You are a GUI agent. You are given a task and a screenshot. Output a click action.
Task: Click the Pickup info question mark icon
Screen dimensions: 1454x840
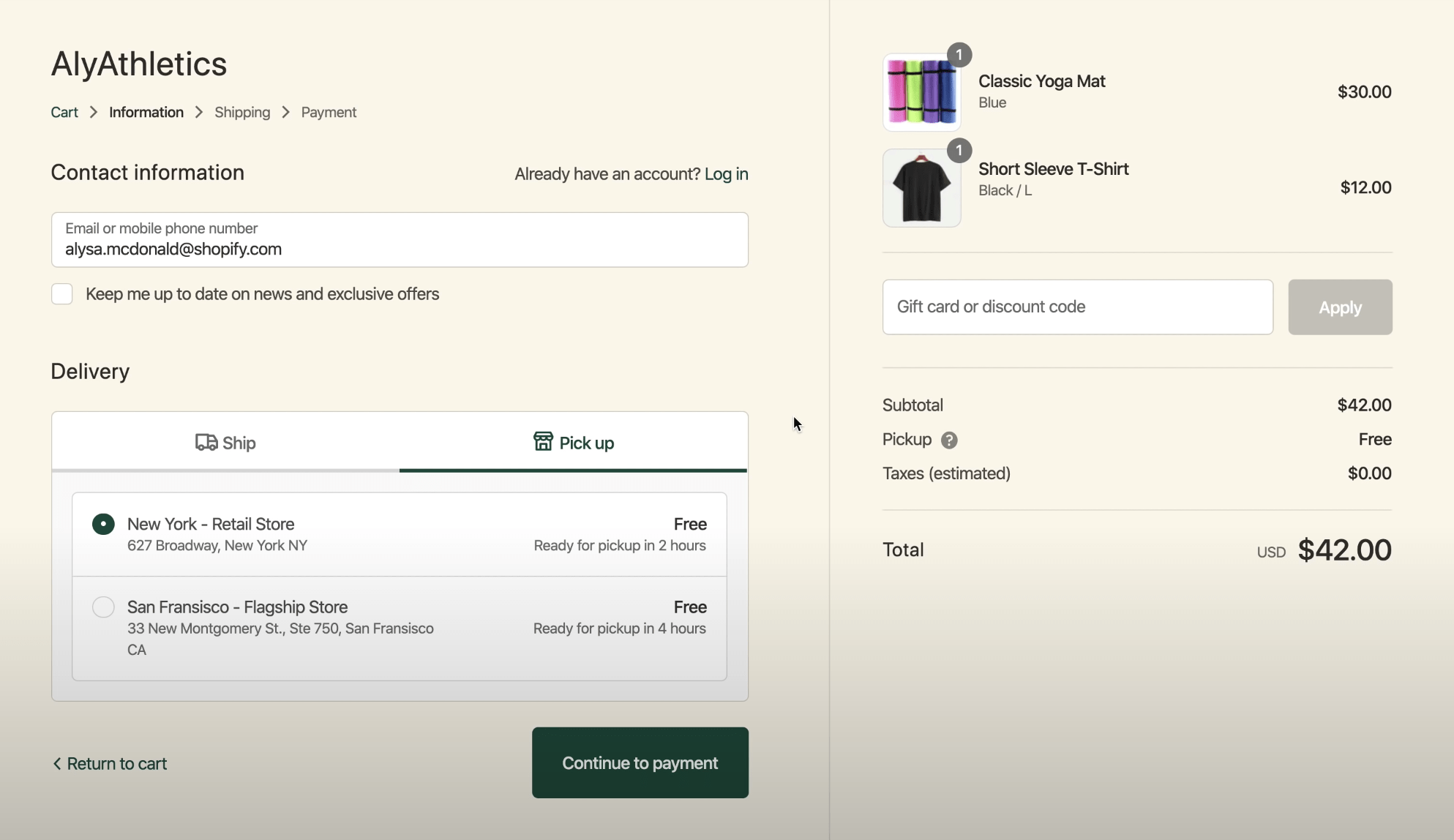tap(948, 440)
